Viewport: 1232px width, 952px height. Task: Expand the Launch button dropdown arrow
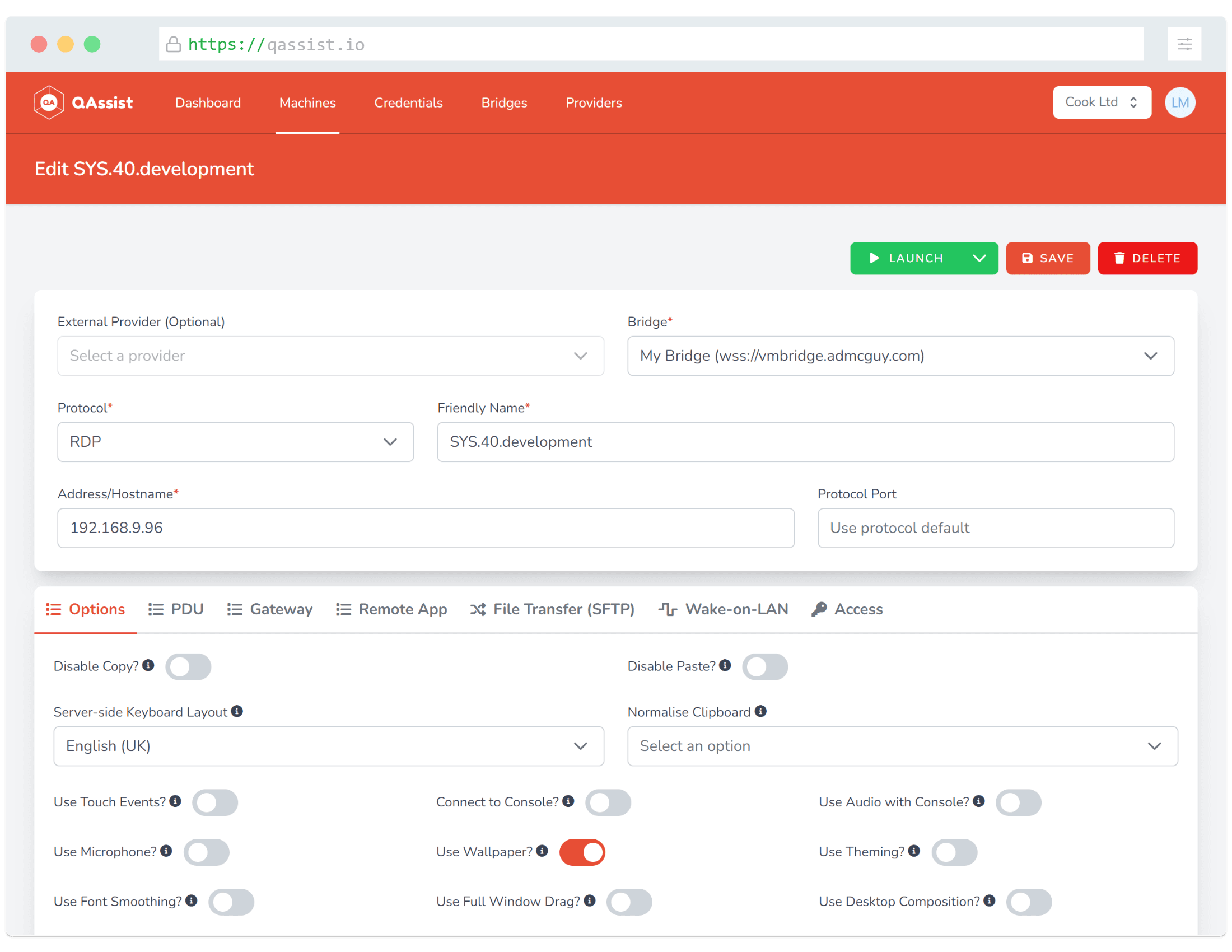point(979,258)
